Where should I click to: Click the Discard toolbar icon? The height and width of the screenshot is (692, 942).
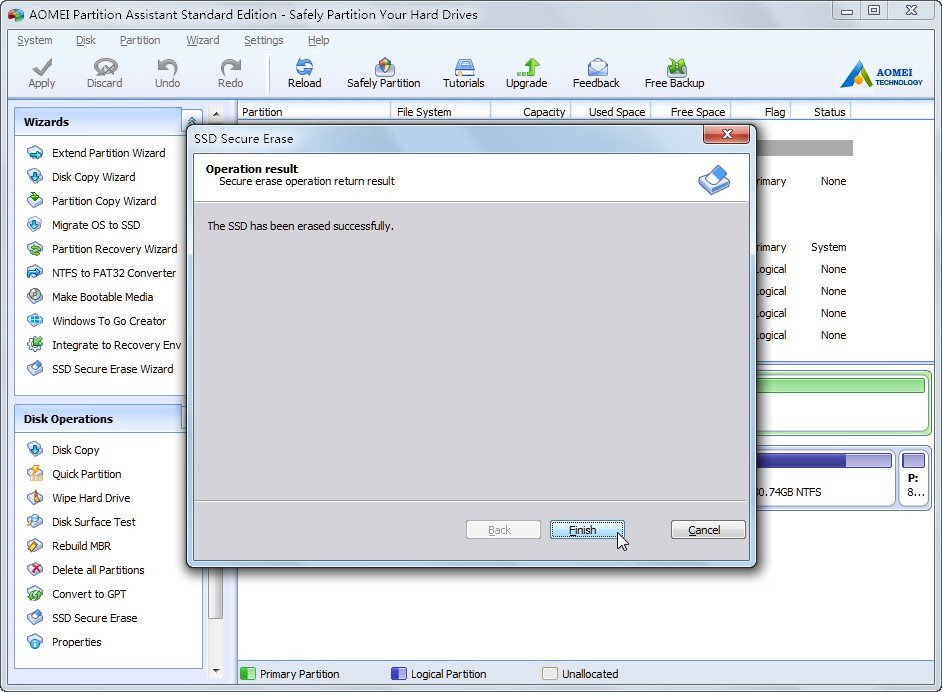105,67
